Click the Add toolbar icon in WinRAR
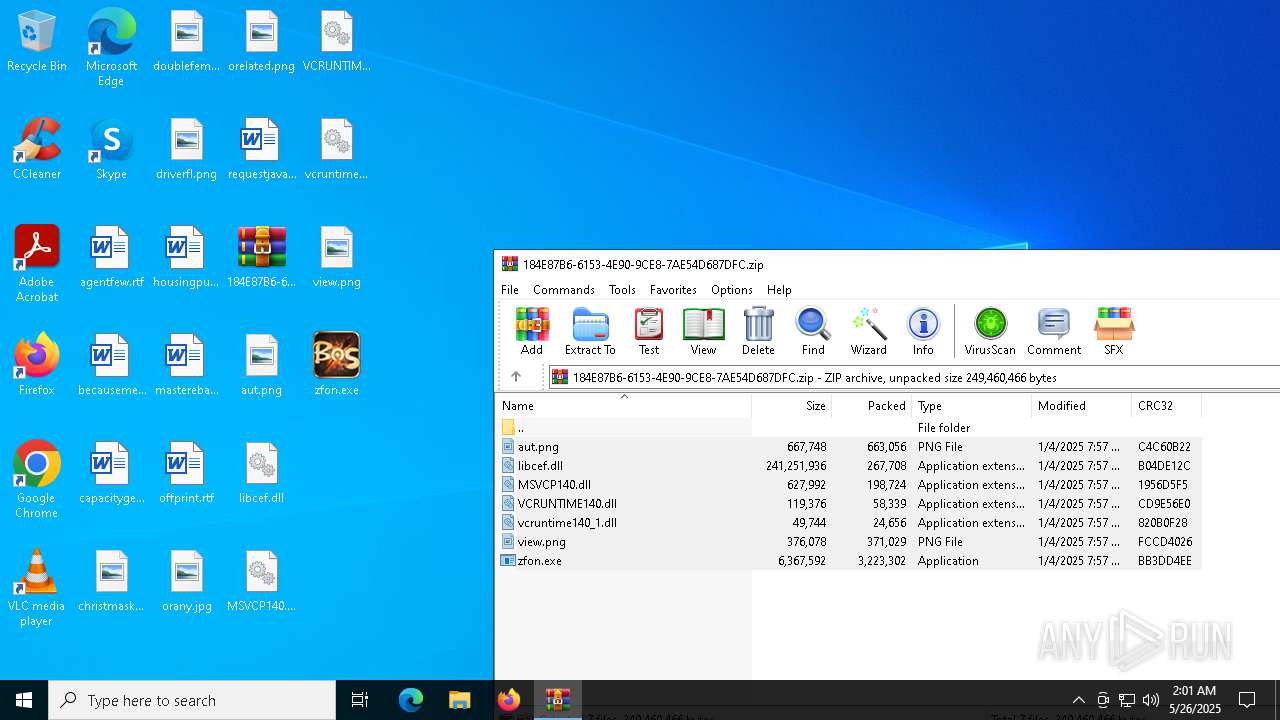Viewport: 1280px width, 720px height. 532,331
